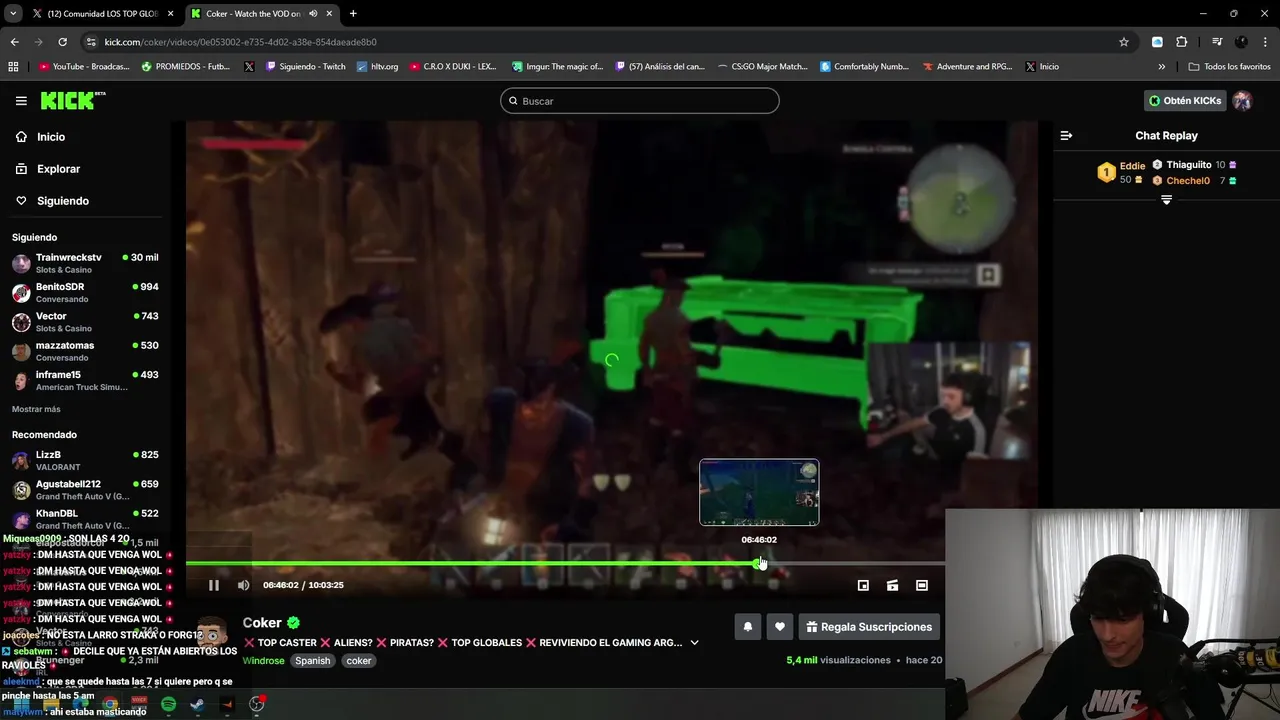The image size is (1280, 720).
Task: Open the Kick hamburger sidebar menu
Action: [21, 101]
